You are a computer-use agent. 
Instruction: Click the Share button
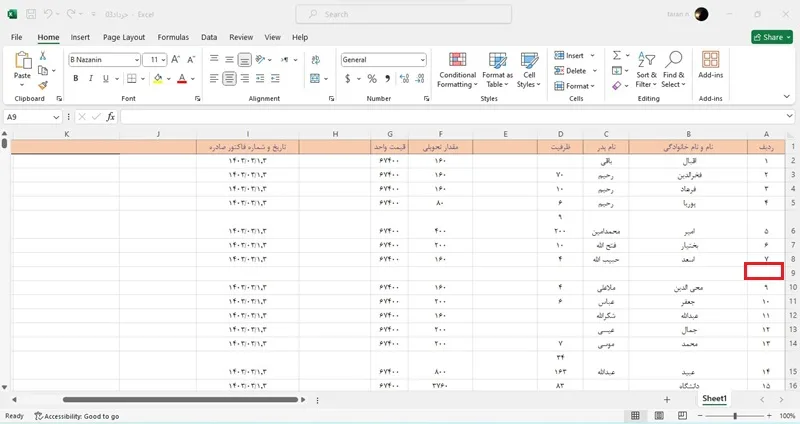(772, 37)
